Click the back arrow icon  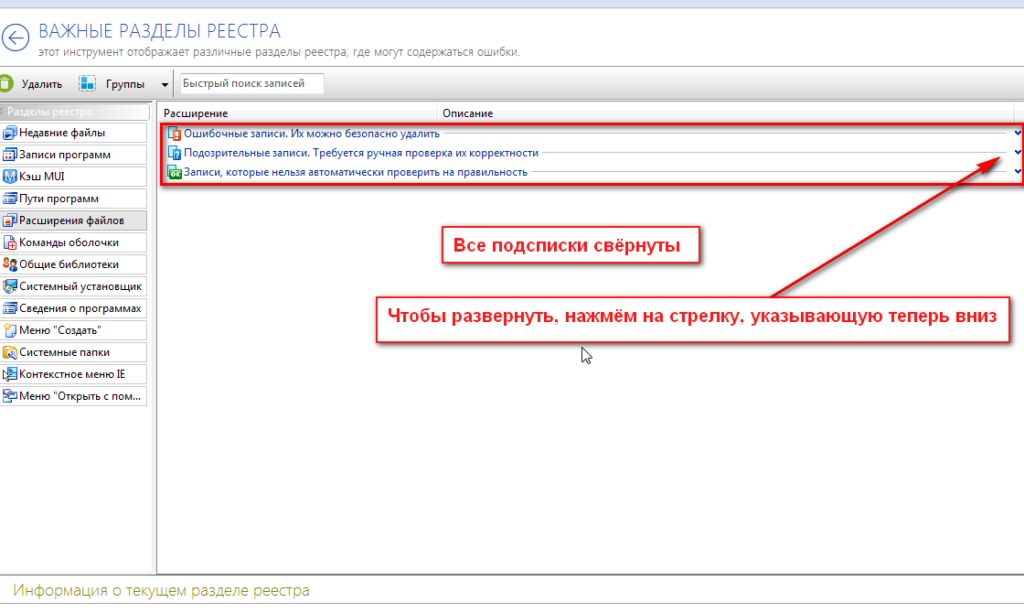click(15, 39)
